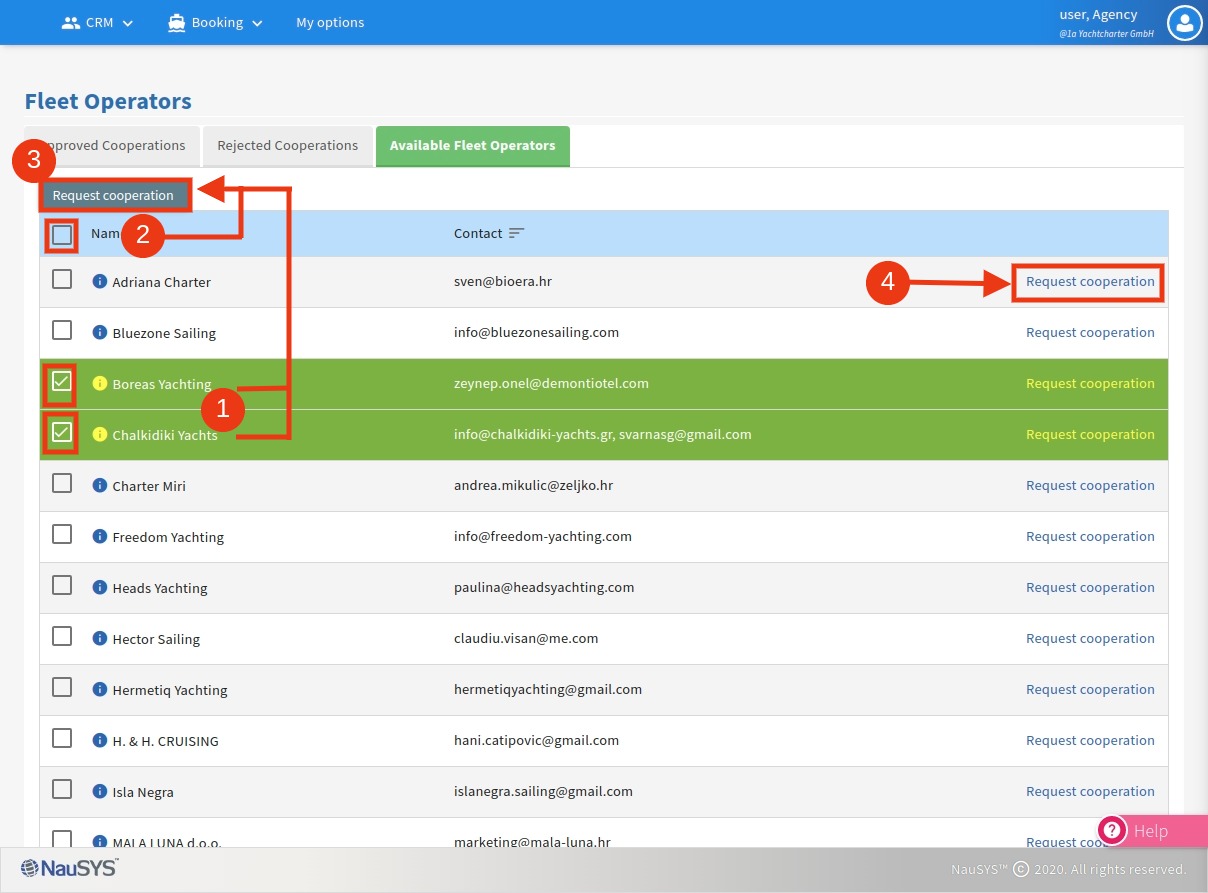The height and width of the screenshot is (893, 1208).
Task: Open My options in the top menu
Action: click(330, 22)
